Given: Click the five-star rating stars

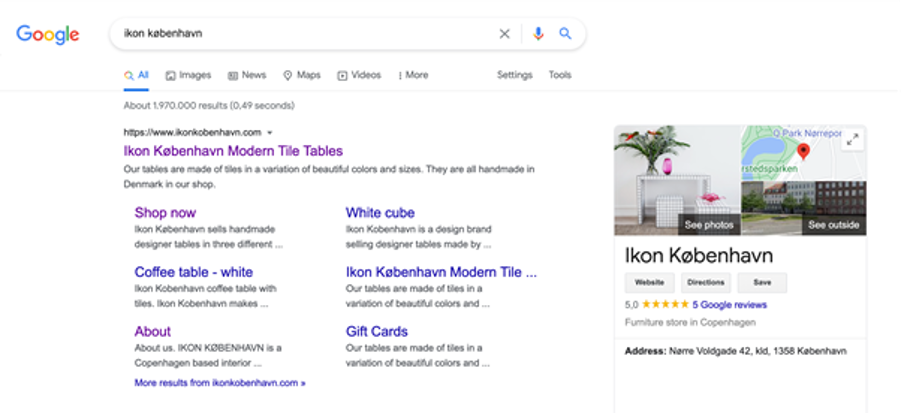Looking at the screenshot, I should pos(665,304).
